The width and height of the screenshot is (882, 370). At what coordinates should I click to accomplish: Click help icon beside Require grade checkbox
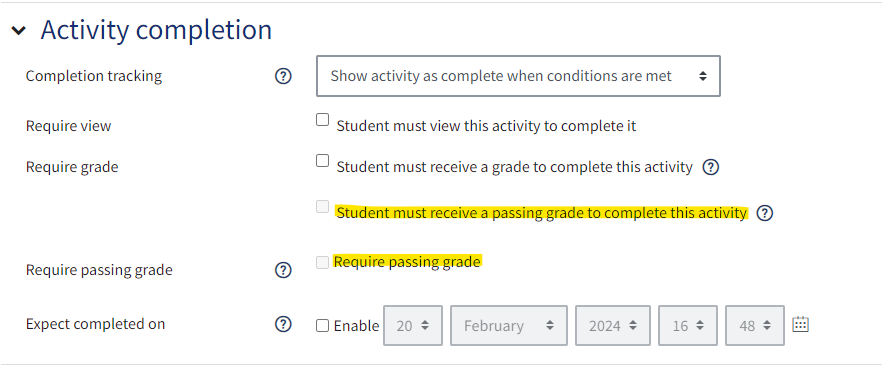pyautogui.click(x=711, y=167)
